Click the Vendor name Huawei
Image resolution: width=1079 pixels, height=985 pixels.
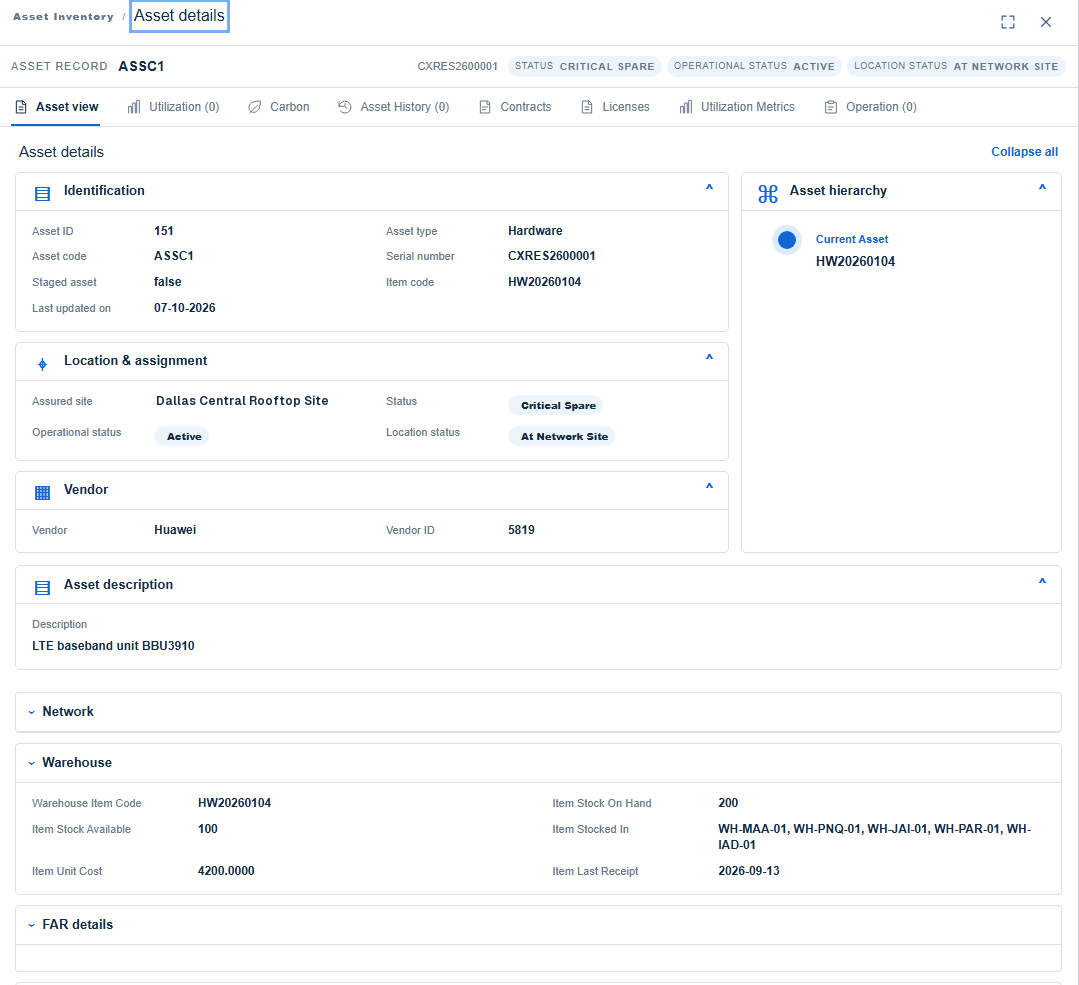click(x=175, y=529)
